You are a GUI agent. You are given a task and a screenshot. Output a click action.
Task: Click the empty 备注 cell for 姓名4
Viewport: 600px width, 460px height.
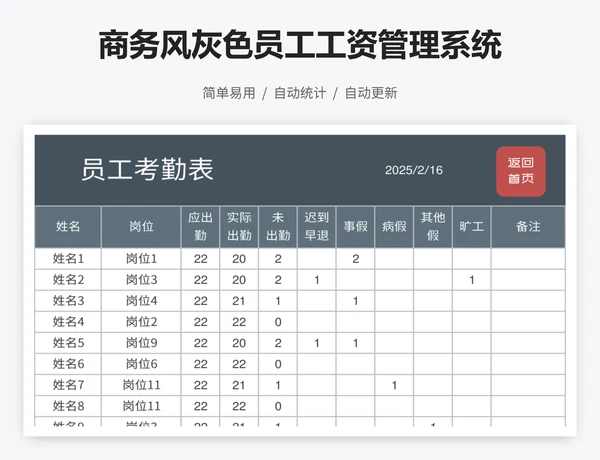(x=528, y=322)
